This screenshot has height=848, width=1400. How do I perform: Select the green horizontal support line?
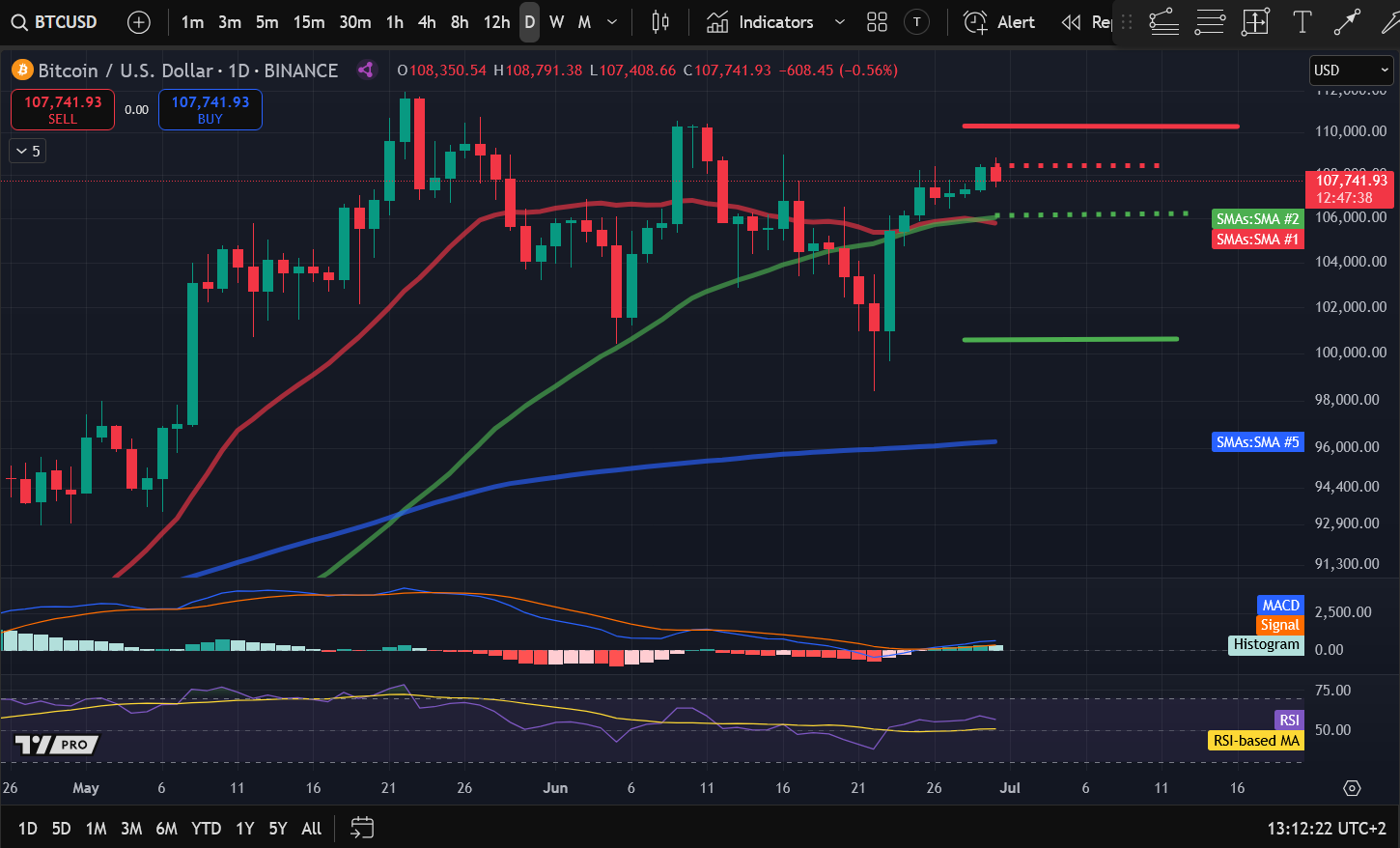1070,339
